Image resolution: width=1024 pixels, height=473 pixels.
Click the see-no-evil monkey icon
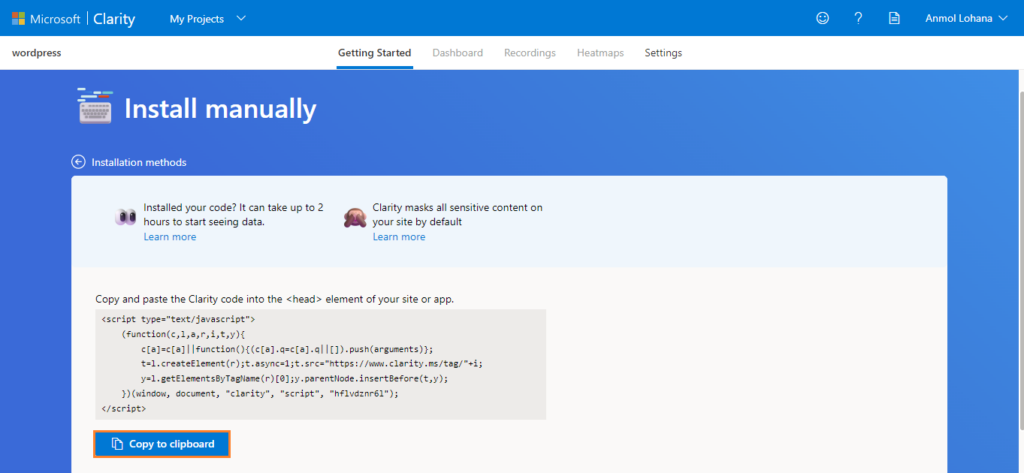point(354,218)
